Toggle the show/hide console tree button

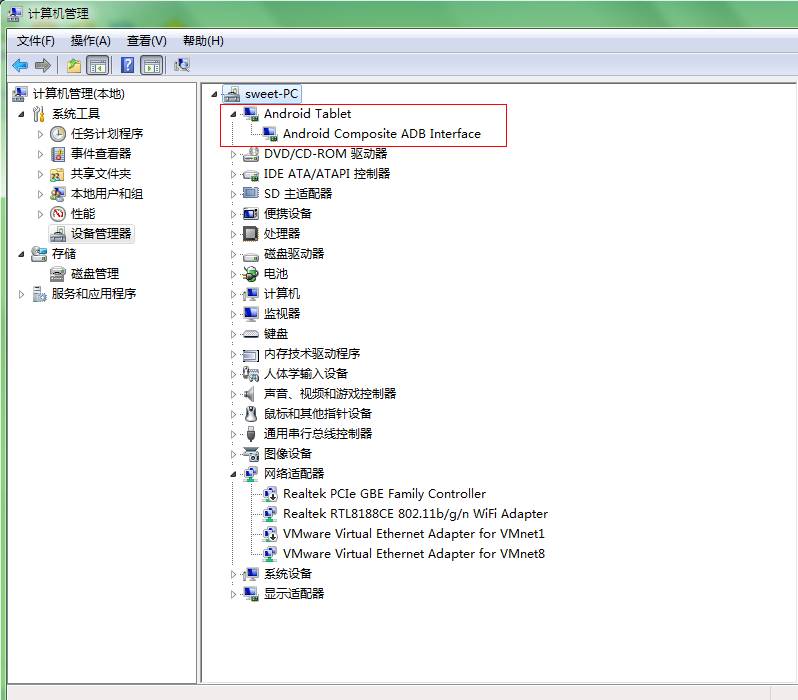pyautogui.click(x=98, y=65)
